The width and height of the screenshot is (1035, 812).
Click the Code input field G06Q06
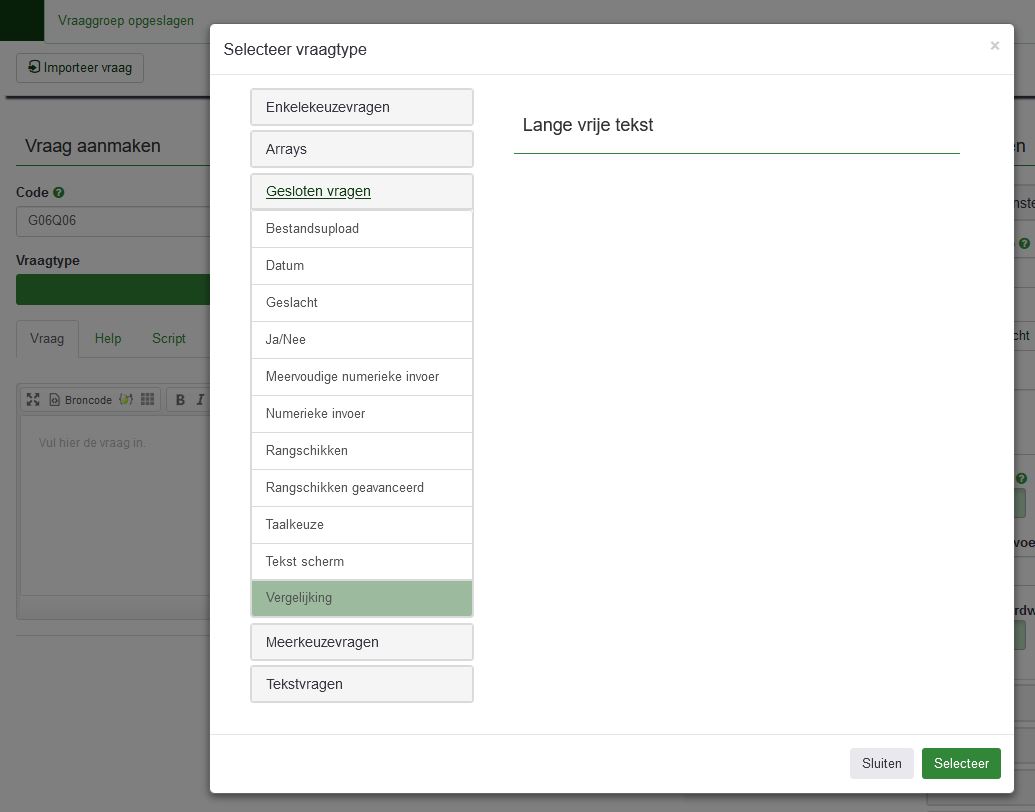[112, 221]
